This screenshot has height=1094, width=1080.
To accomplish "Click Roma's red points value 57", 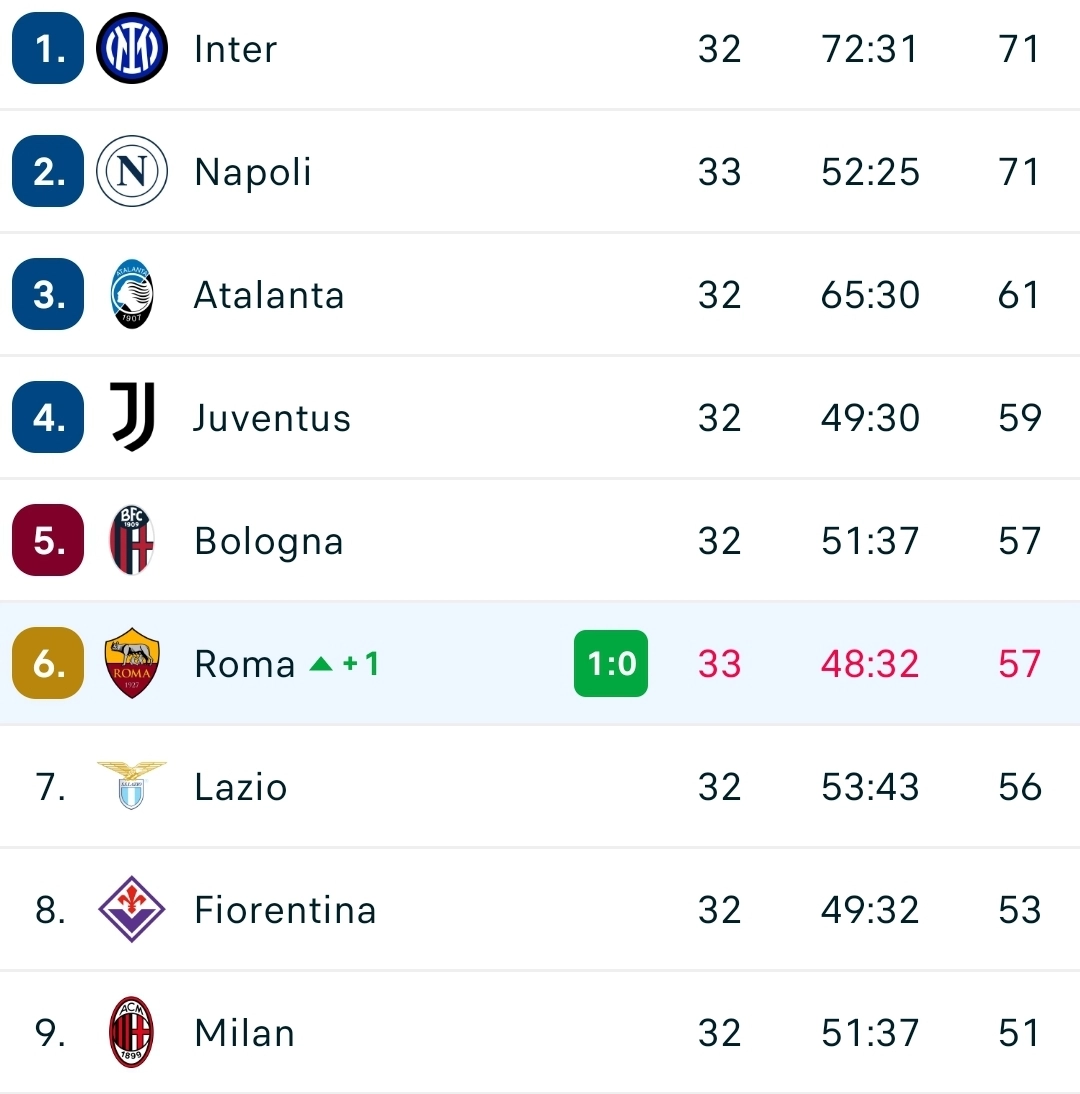I will (1019, 664).
